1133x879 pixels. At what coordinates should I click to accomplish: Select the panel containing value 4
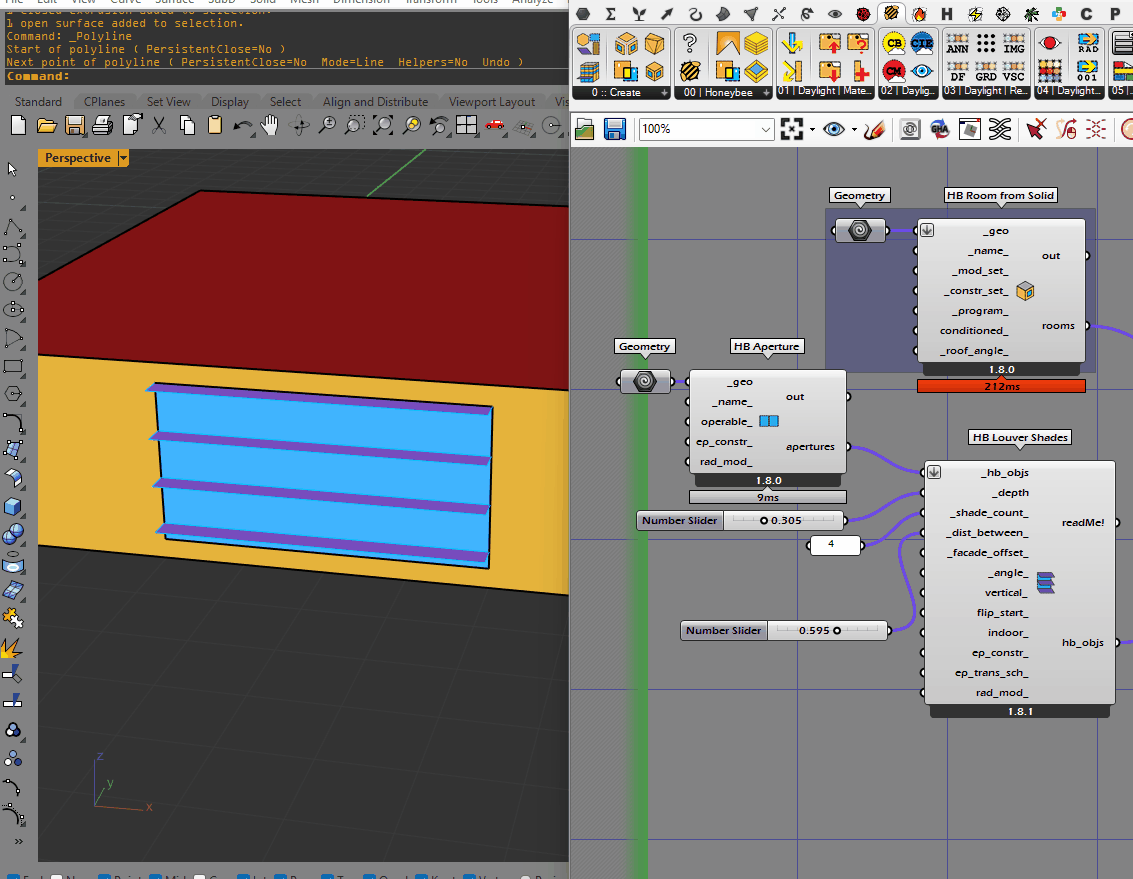tap(835, 544)
